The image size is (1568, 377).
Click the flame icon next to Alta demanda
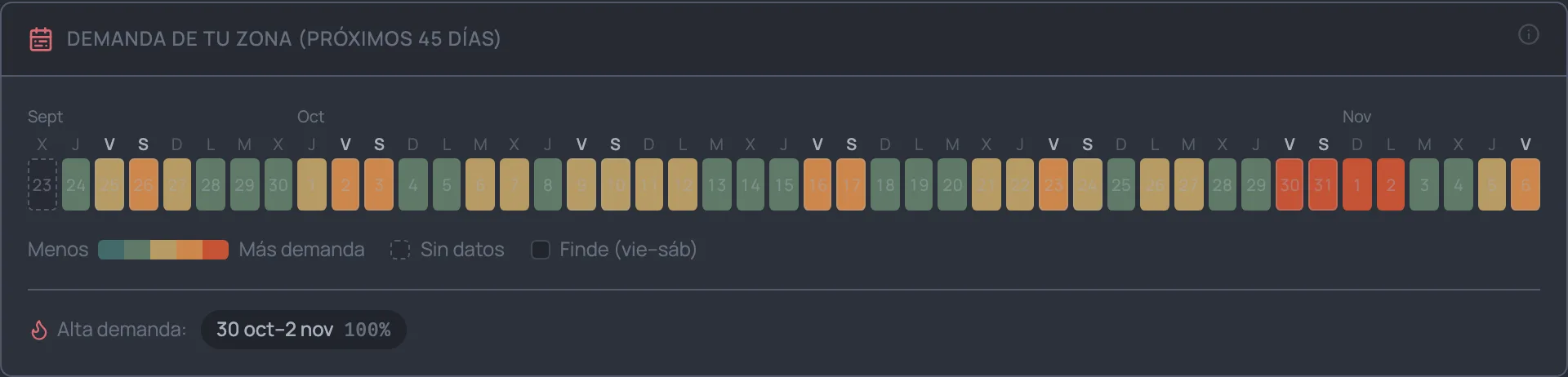38,330
